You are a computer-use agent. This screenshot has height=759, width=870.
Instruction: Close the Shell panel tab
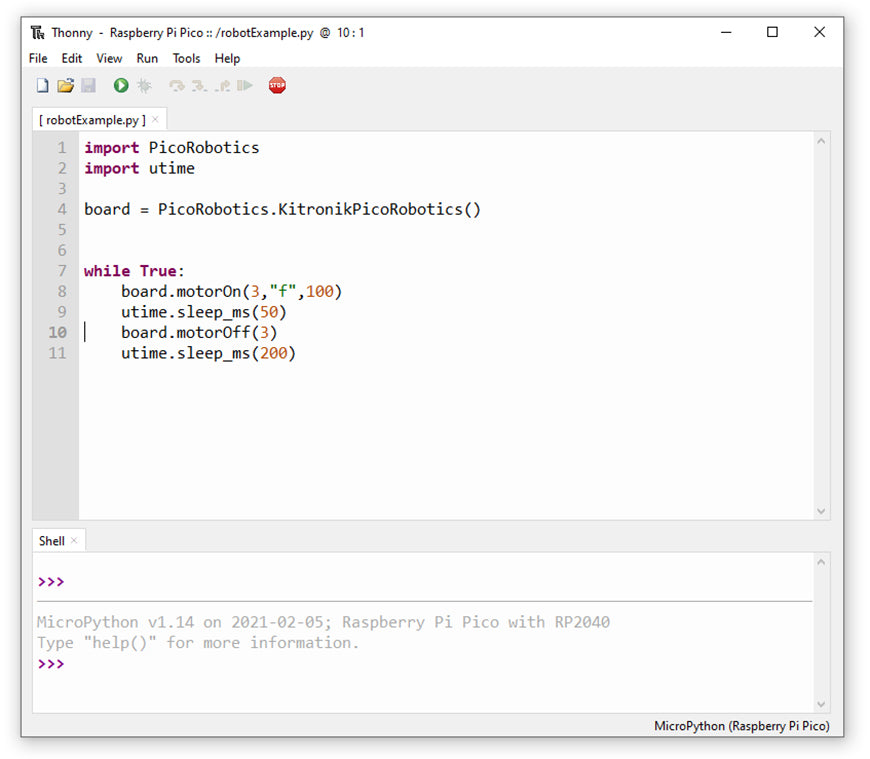pyautogui.click(x=74, y=541)
